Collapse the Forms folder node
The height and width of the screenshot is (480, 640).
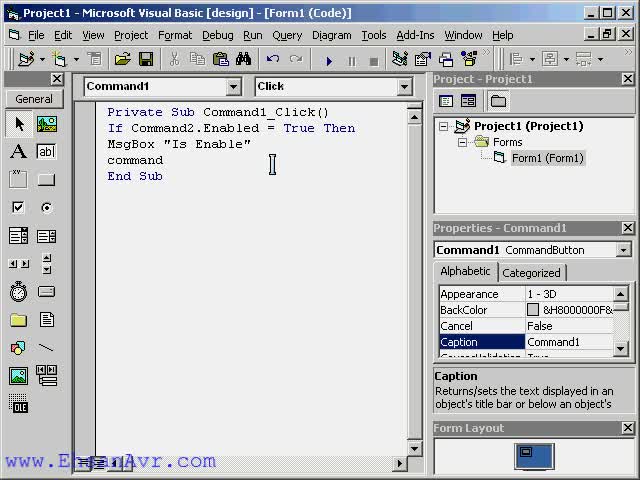click(462, 142)
